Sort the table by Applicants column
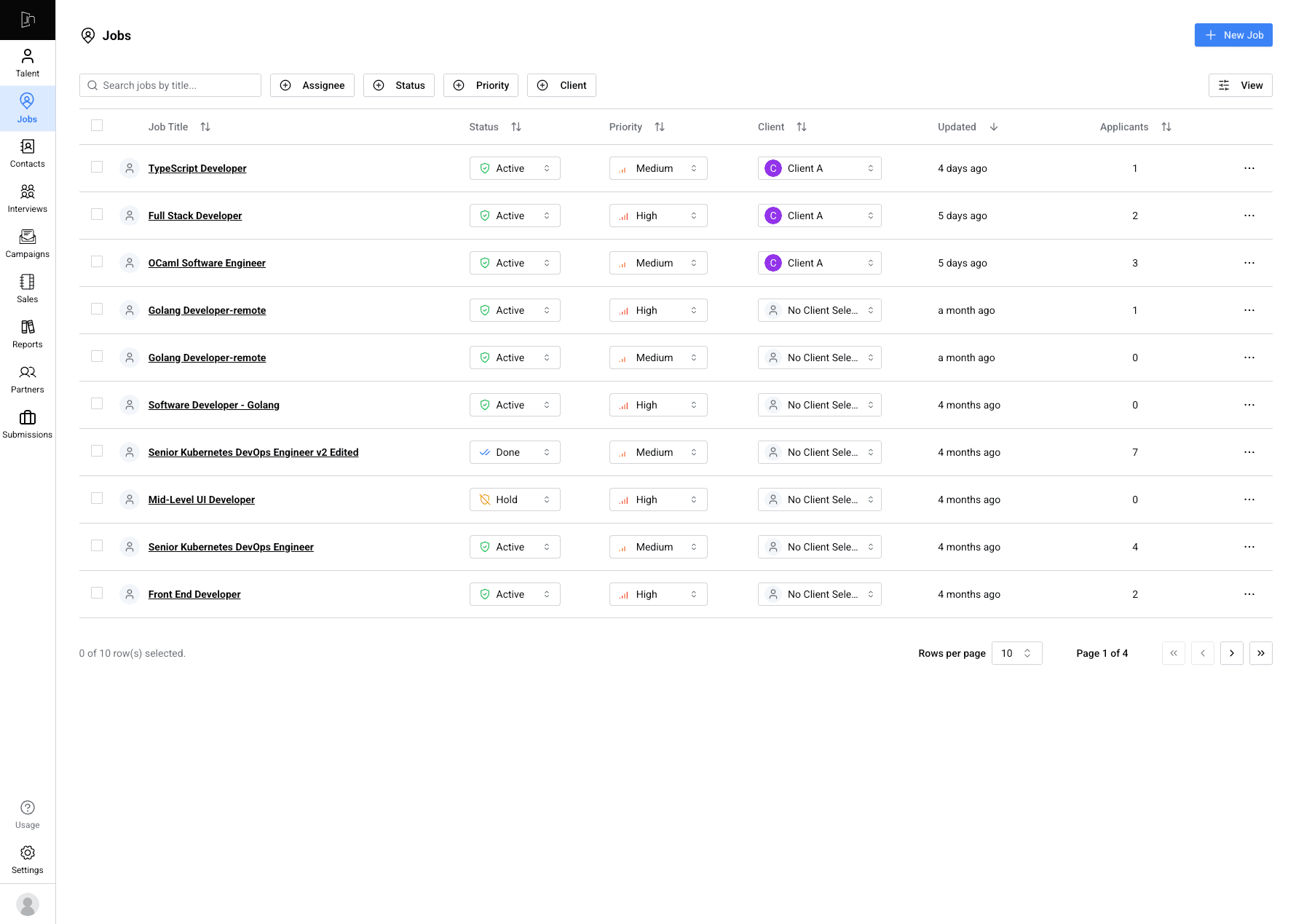Image resolution: width=1296 pixels, height=924 pixels. [x=1166, y=127]
